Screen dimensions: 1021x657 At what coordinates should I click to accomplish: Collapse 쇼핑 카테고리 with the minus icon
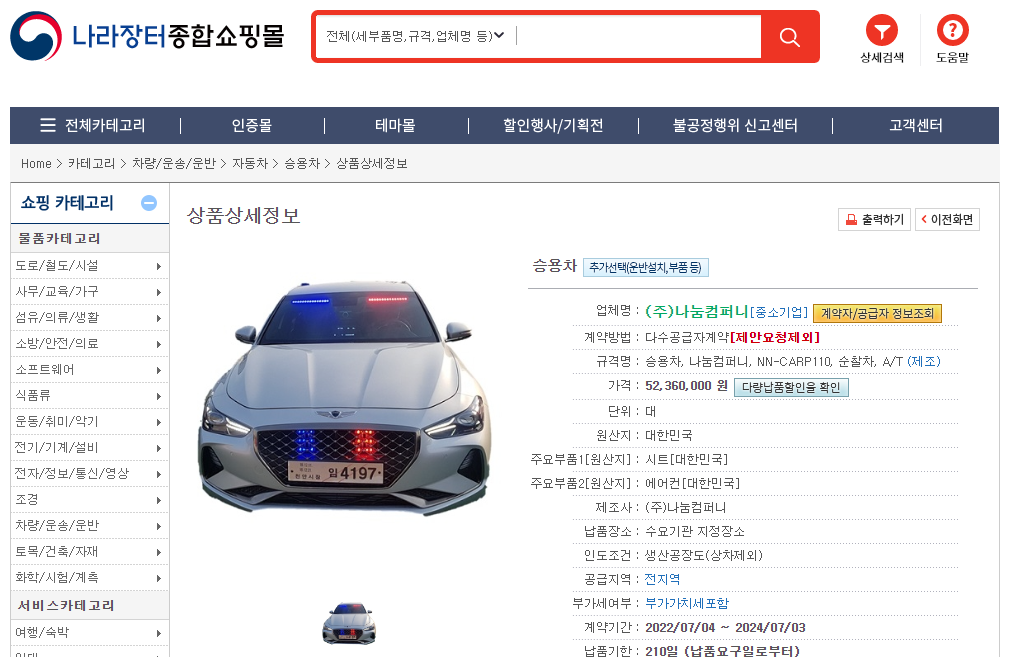tap(149, 203)
